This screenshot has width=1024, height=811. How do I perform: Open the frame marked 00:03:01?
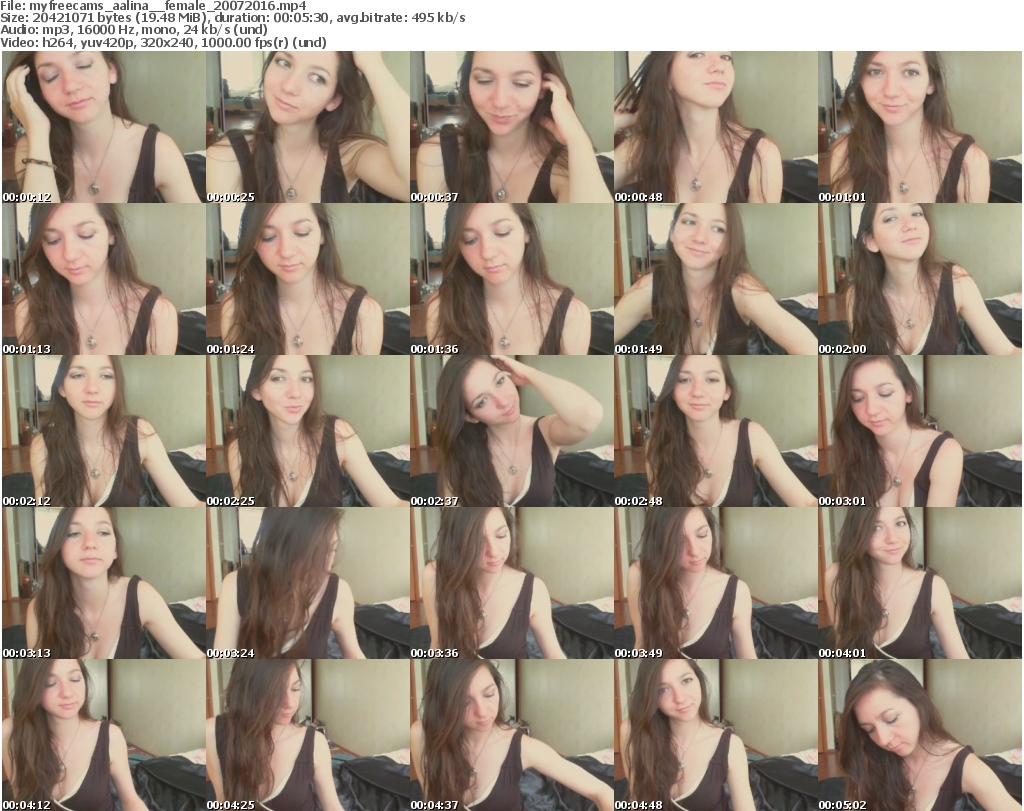920,431
